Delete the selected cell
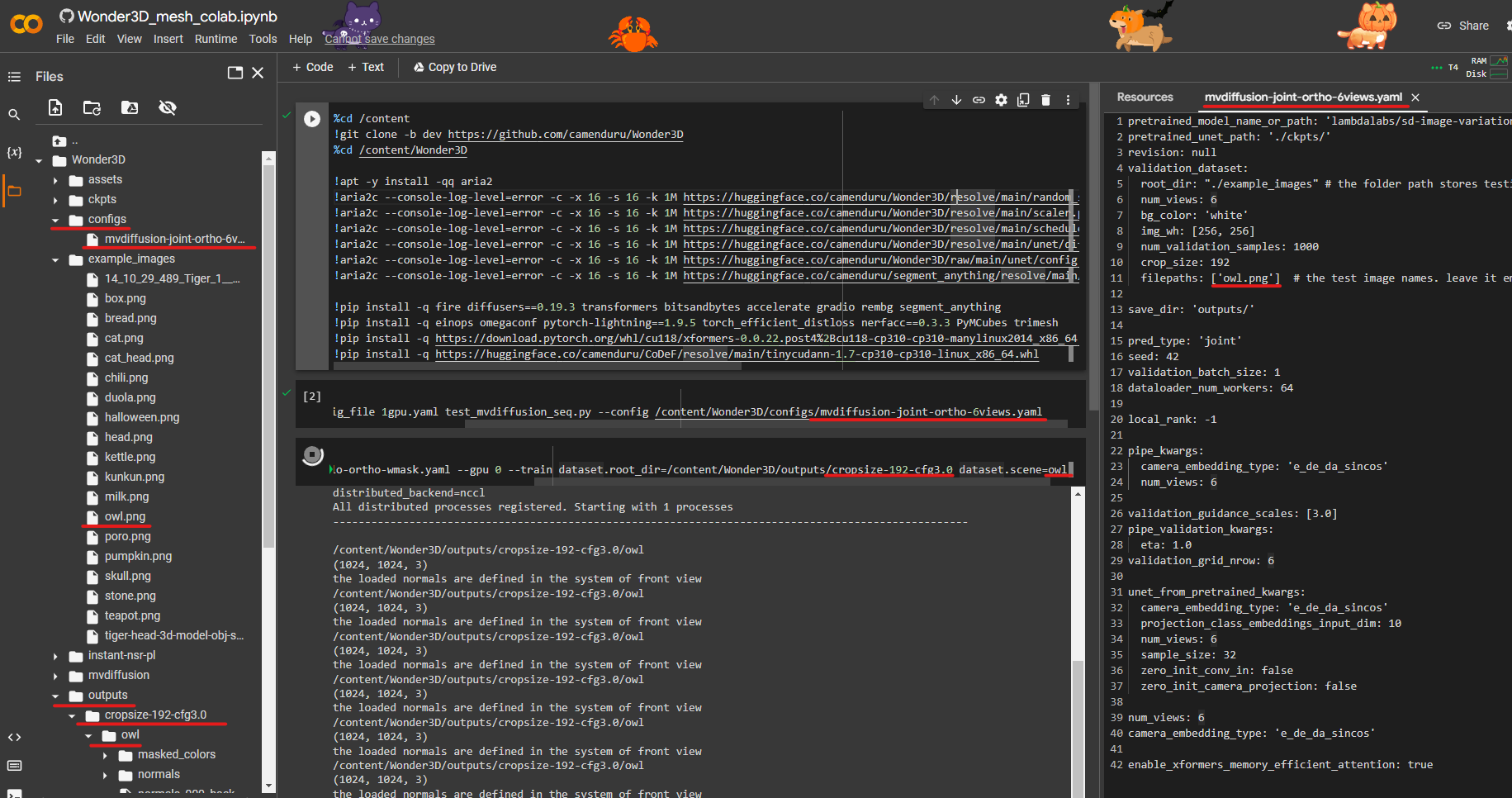The height and width of the screenshot is (798, 1512). (x=1045, y=100)
